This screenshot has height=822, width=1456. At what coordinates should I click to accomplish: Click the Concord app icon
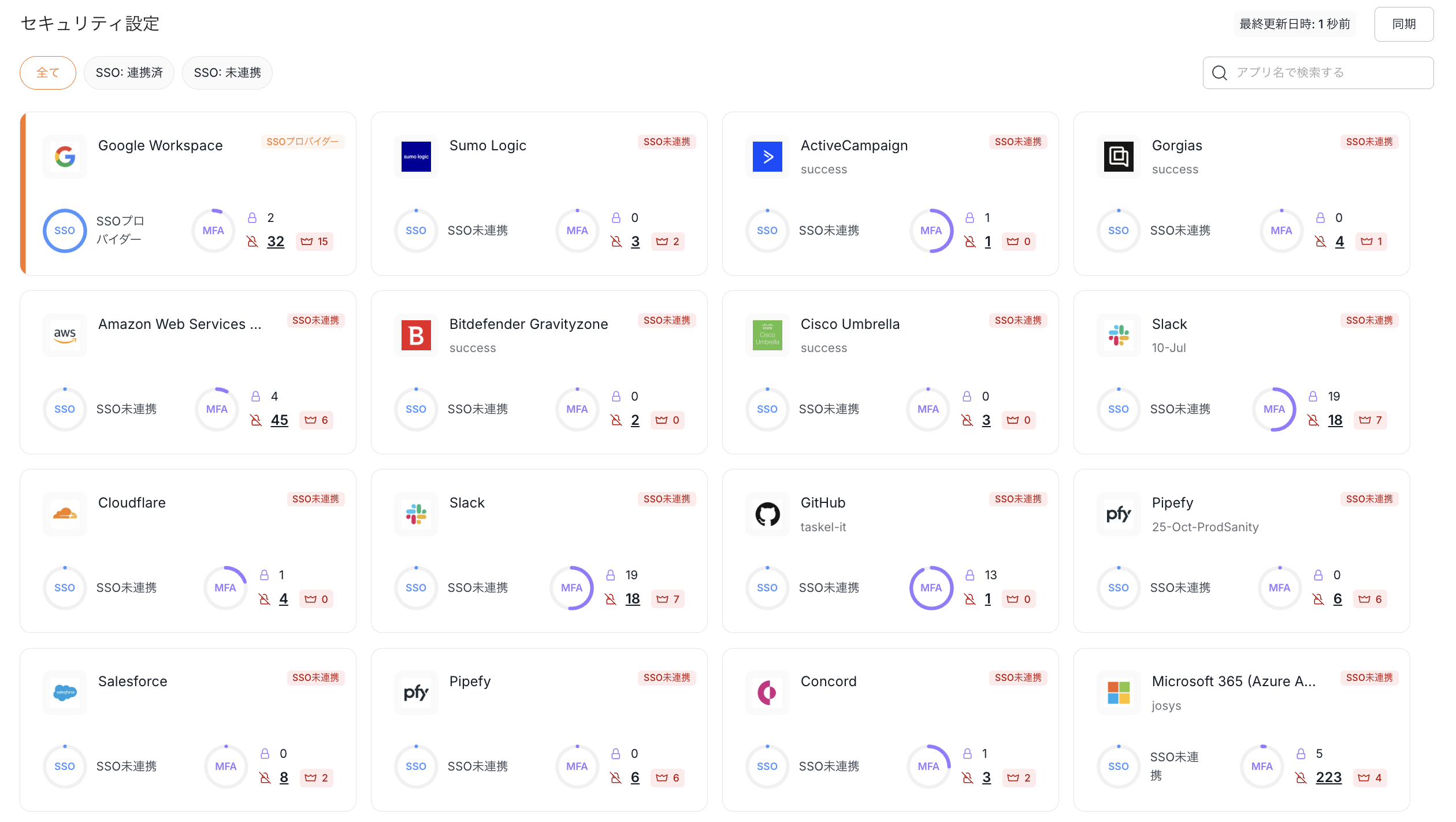(767, 693)
